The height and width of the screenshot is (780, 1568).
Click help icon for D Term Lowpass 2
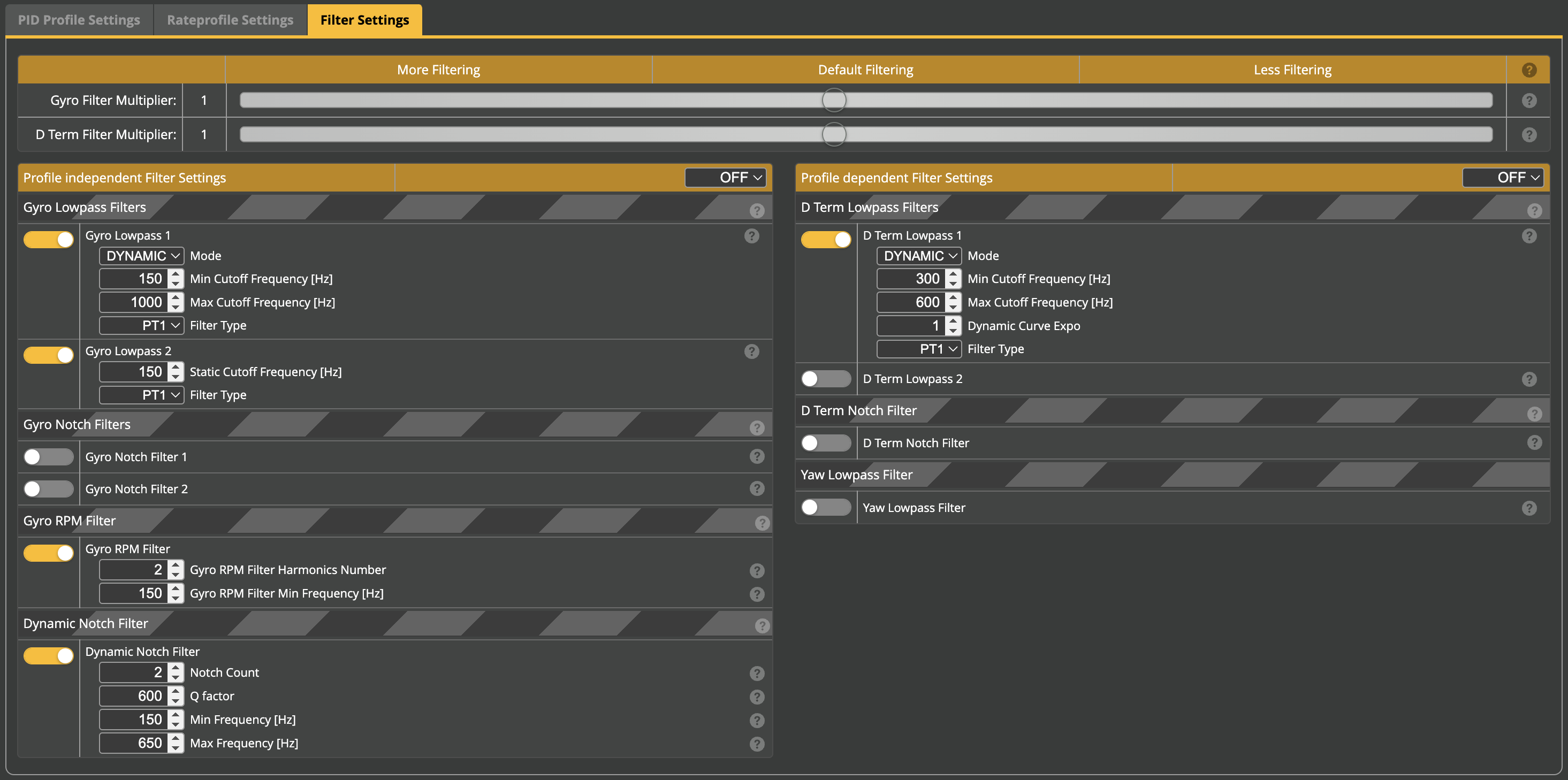[x=1528, y=379]
